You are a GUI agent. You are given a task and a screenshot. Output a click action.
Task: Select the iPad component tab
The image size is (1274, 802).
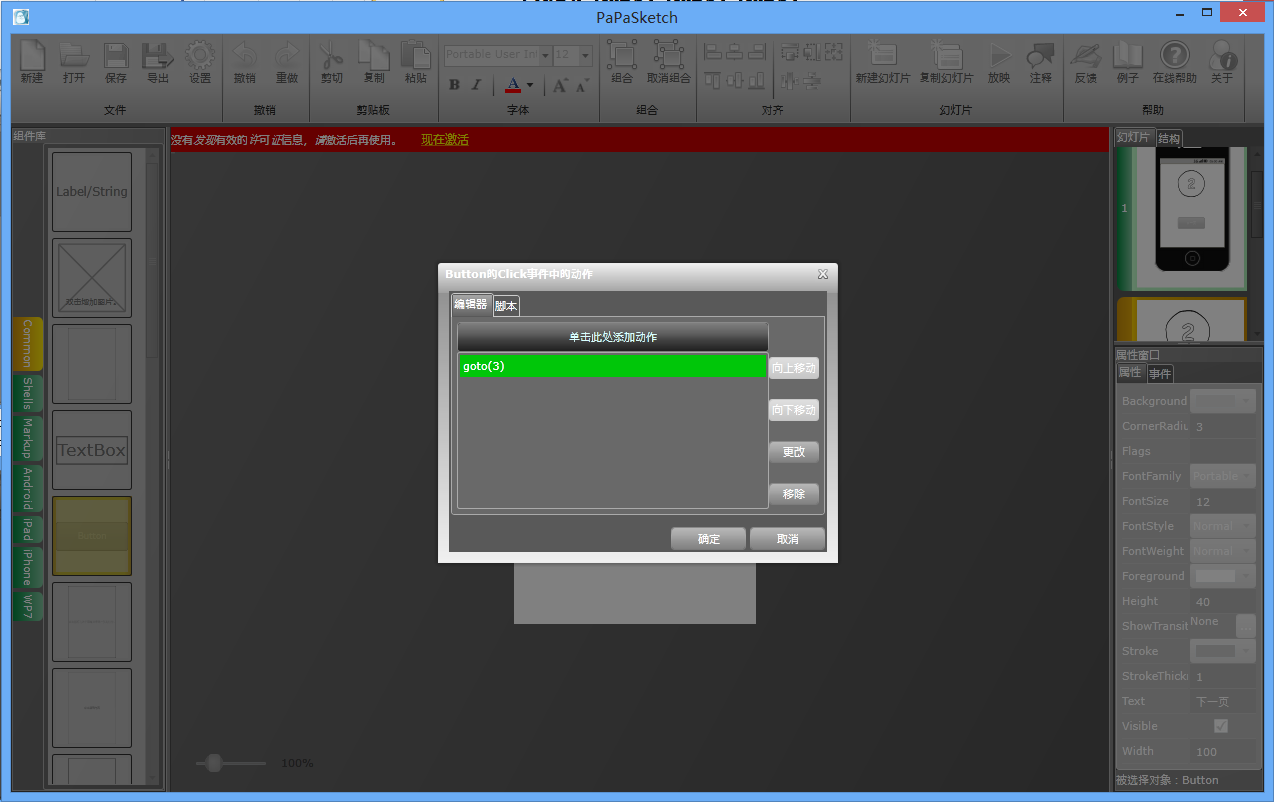pos(28,530)
